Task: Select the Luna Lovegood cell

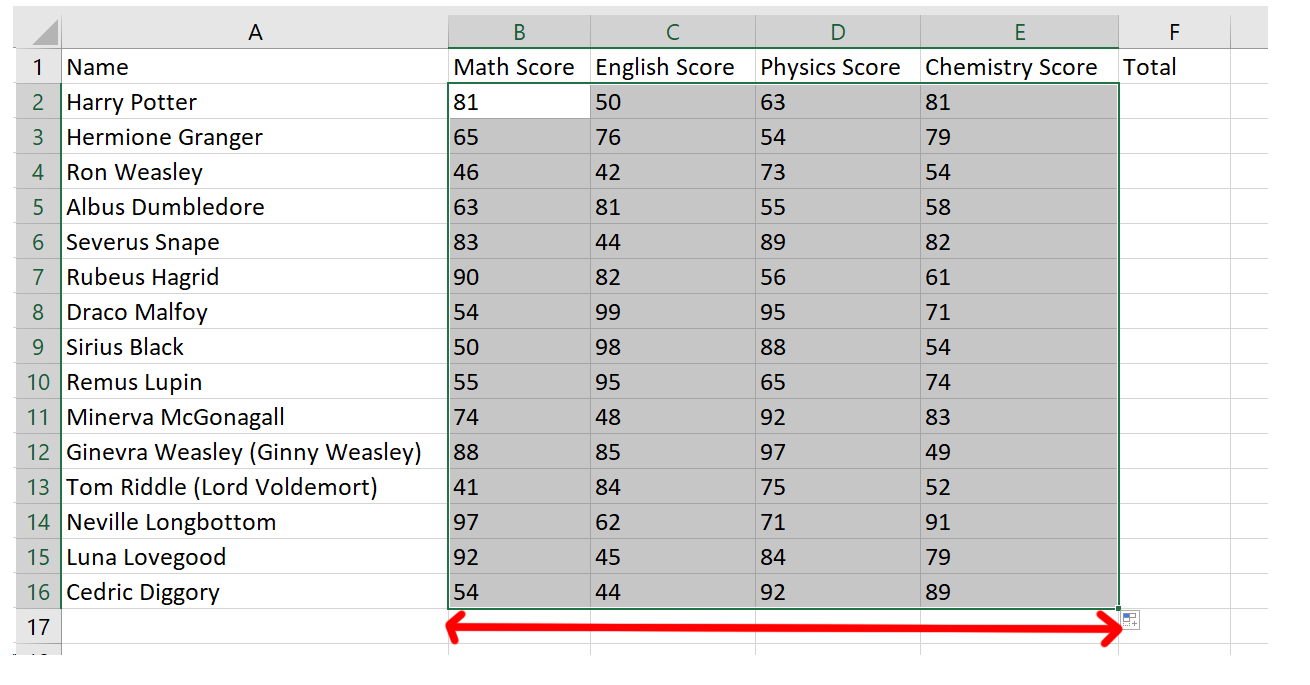Action: click(x=255, y=557)
